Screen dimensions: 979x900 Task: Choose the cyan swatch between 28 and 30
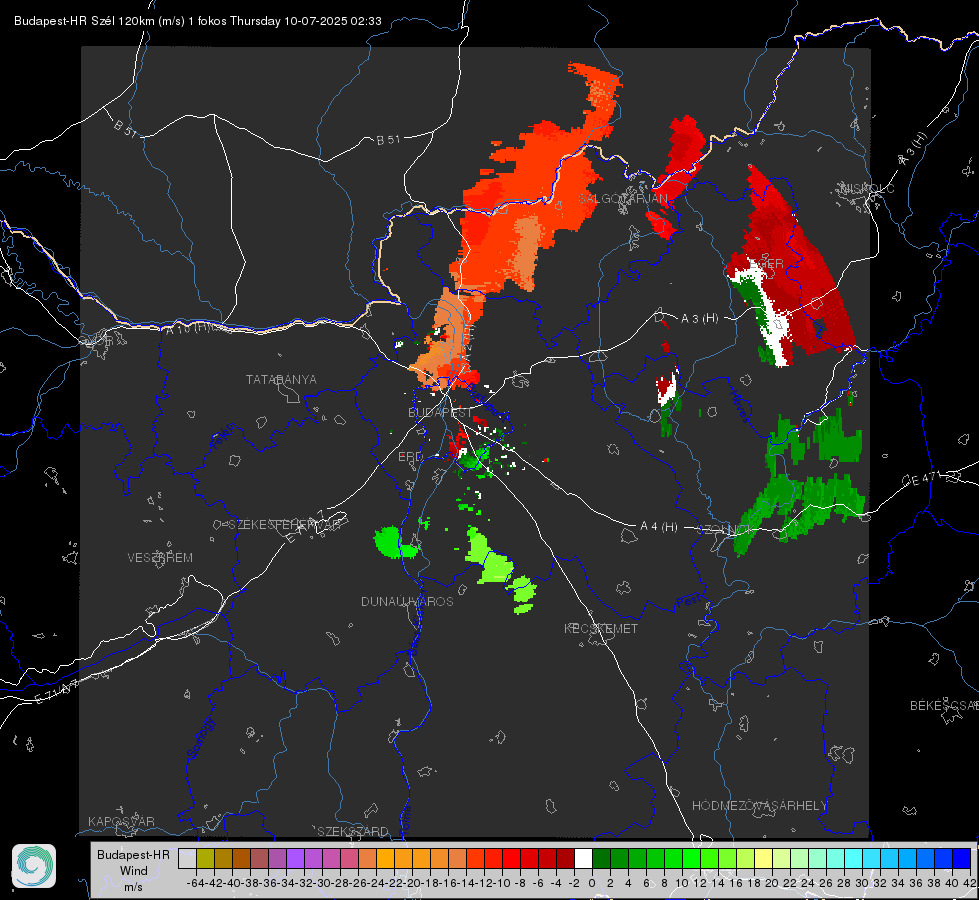pyautogui.click(x=854, y=858)
